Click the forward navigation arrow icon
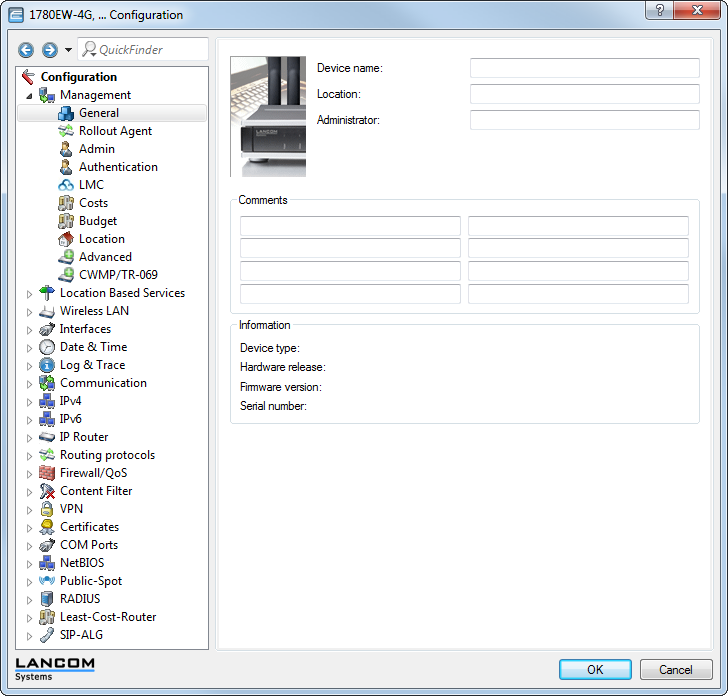The width and height of the screenshot is (728, 696). click(49, 50)
